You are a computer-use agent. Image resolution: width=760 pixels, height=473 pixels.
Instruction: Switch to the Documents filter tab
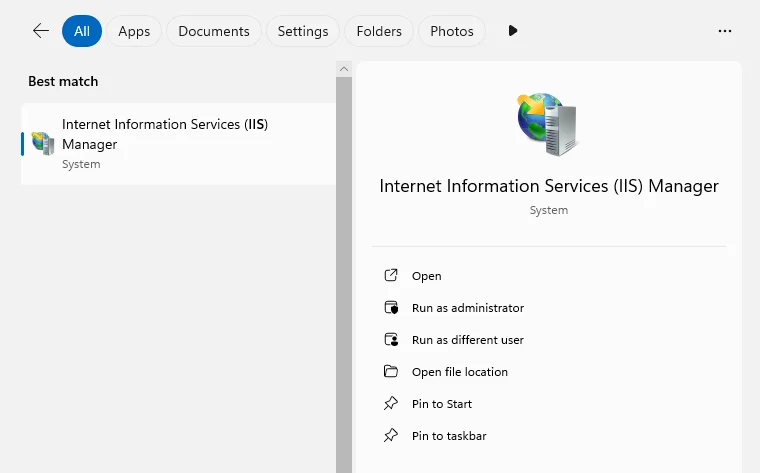(214, 31)
